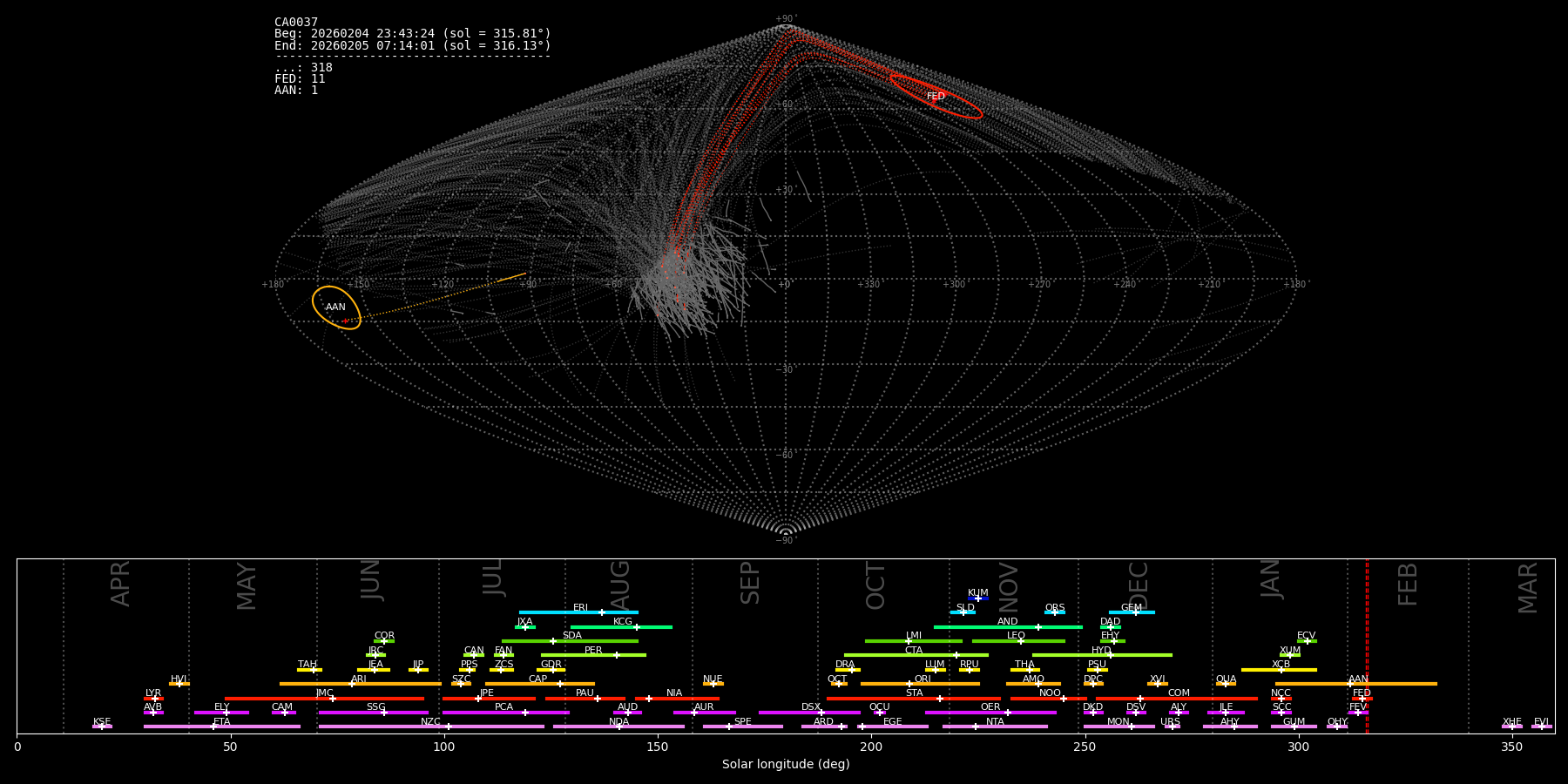Click the red JMC shower bar
The width and height of the screenshot is (1568, 784).
(325, 699)
